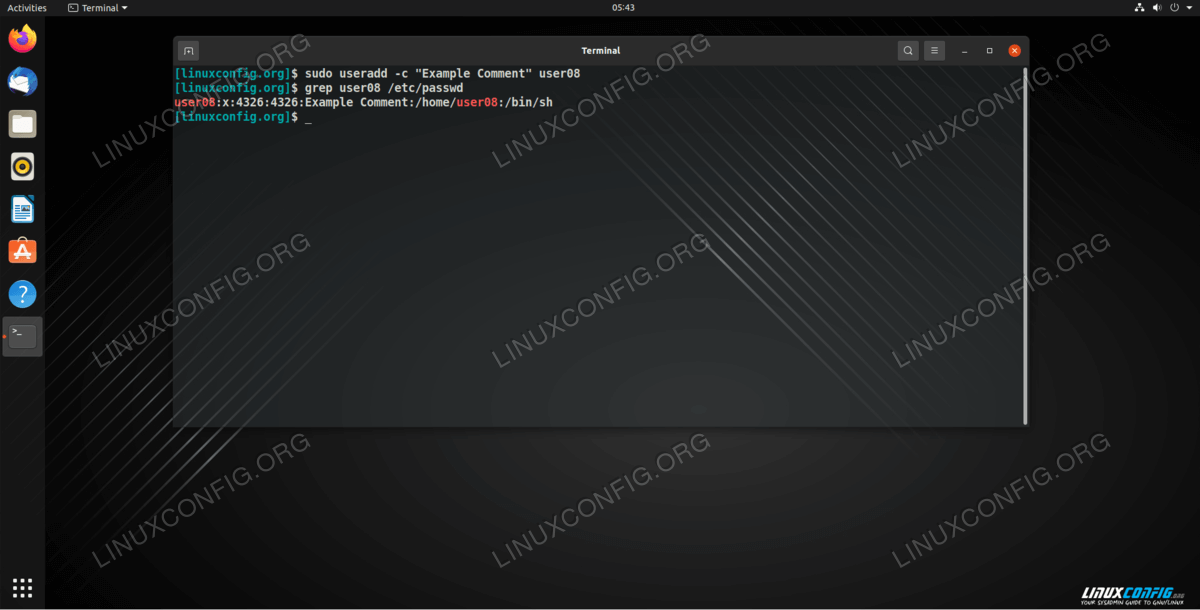Viewport: 1200px width, 610px height.
Task: Maximize the Terminal window
Action: 989,51
